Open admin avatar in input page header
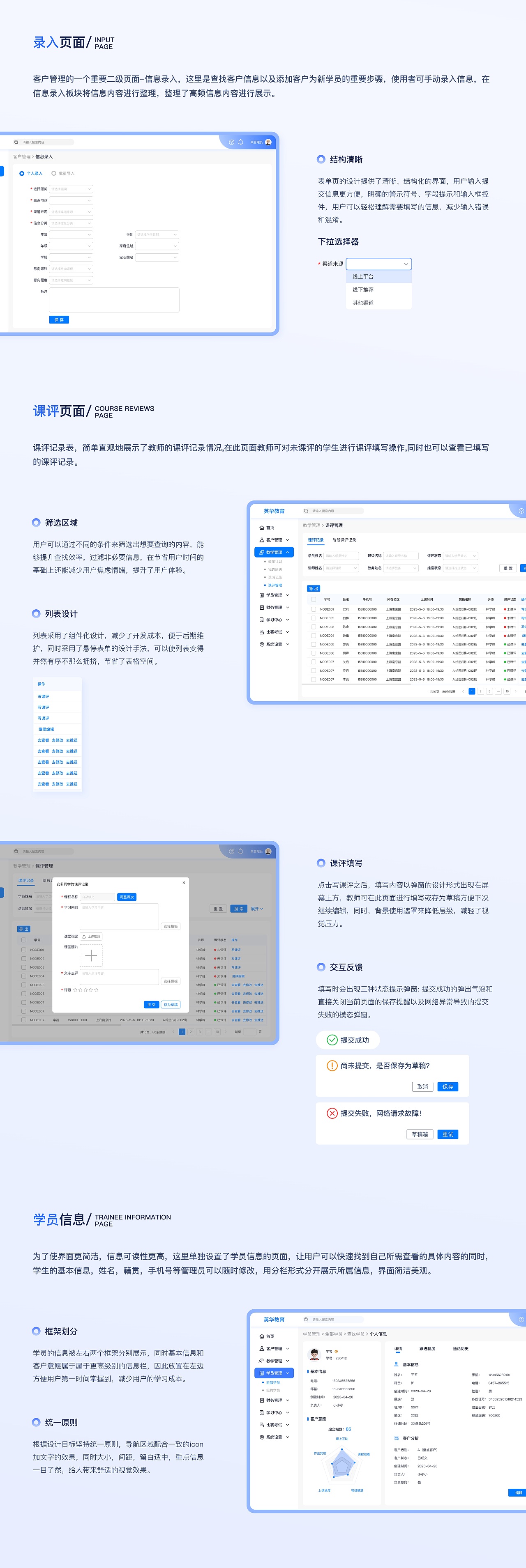Image resolution: width=526 pixels, height=1568 pixels. pyautogui.click(x=268, y=142)
